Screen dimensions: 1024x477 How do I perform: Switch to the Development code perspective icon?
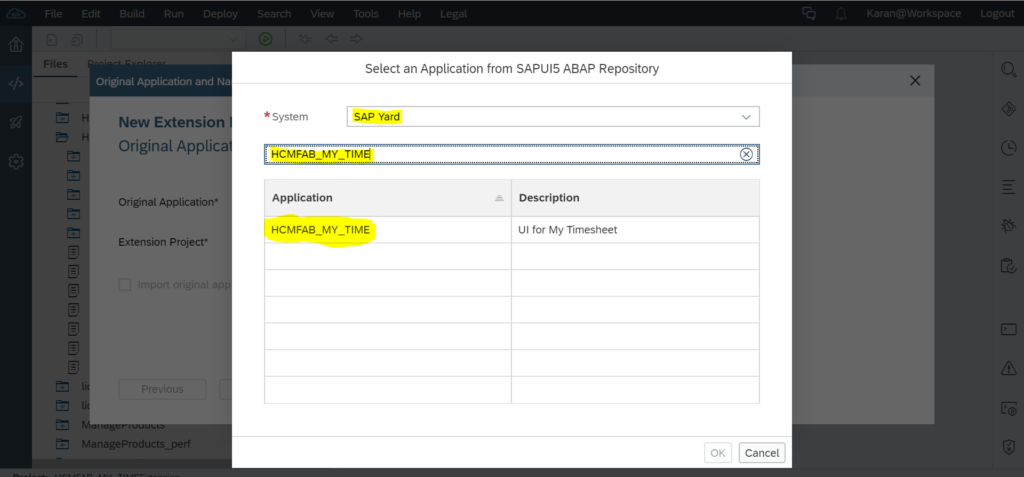pyautogui.click(x=16, y=84)
